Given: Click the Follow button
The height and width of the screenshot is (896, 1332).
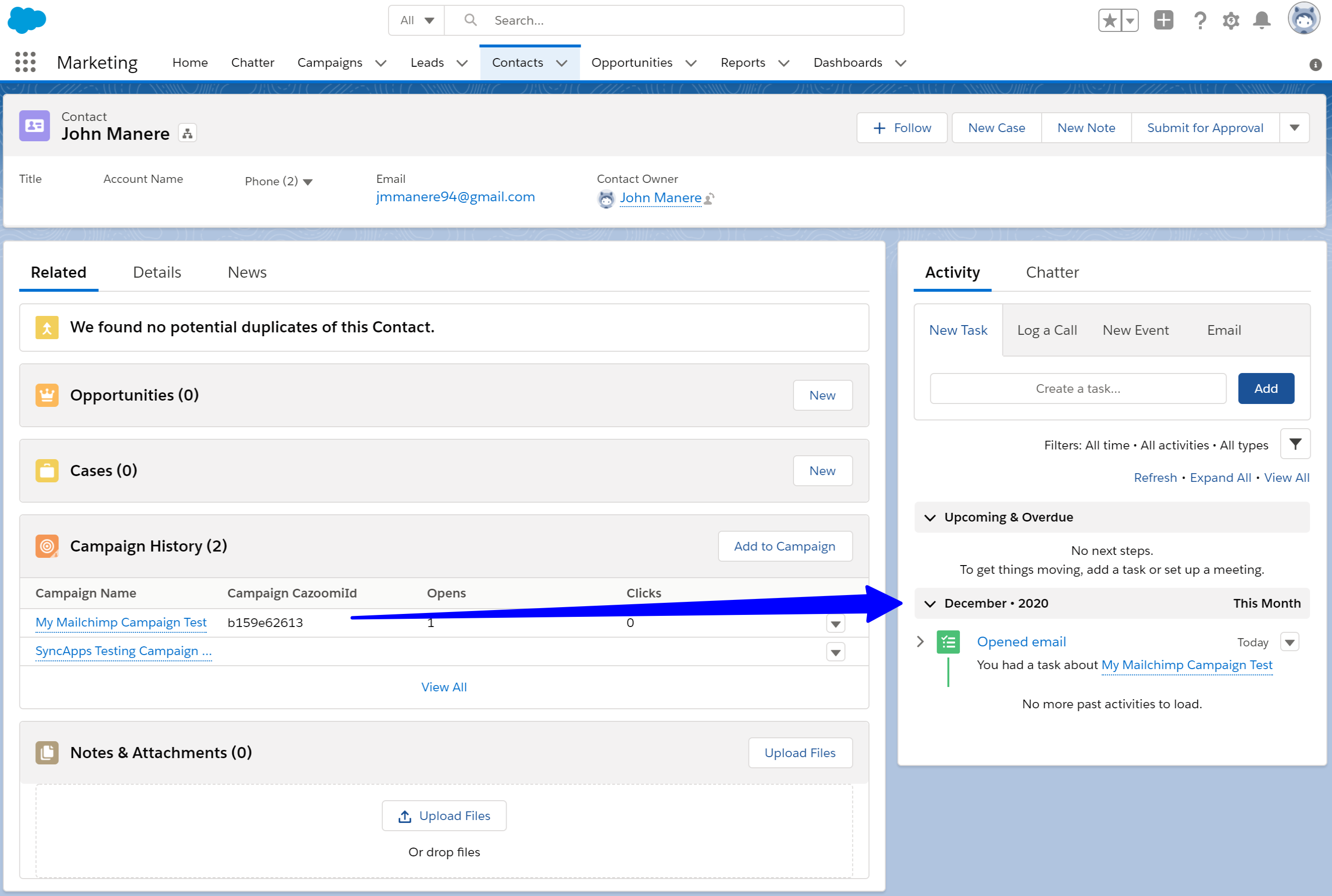Looking at the screenshot, I should pyautogui.click(x=902, y=127).
